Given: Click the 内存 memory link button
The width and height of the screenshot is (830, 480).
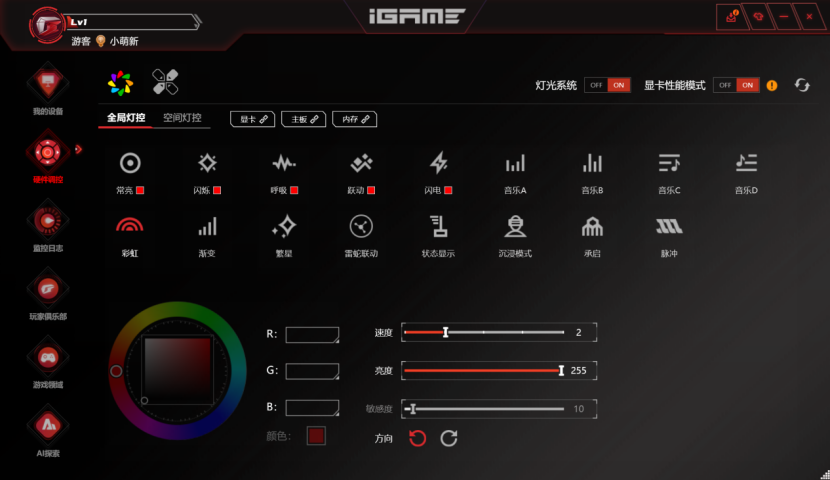Looking at the screenshot, I should click(354, 119).
